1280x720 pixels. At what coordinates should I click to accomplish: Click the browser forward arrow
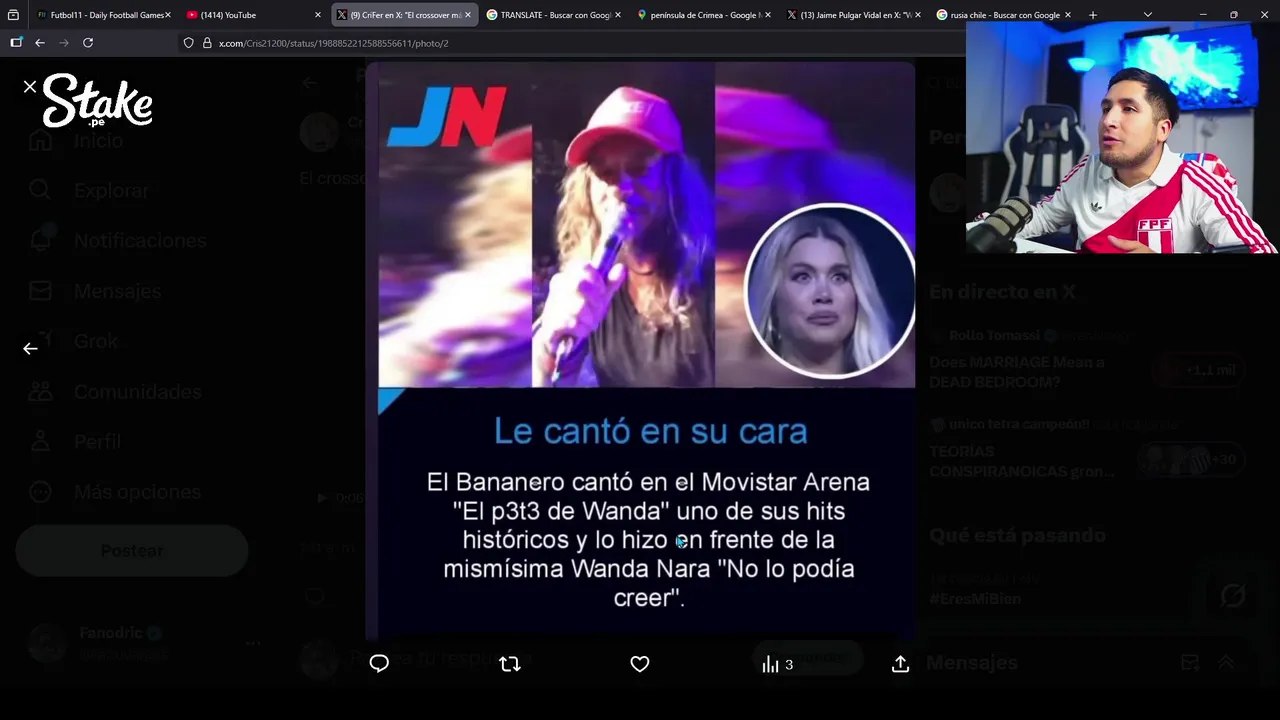coord(64,43)
